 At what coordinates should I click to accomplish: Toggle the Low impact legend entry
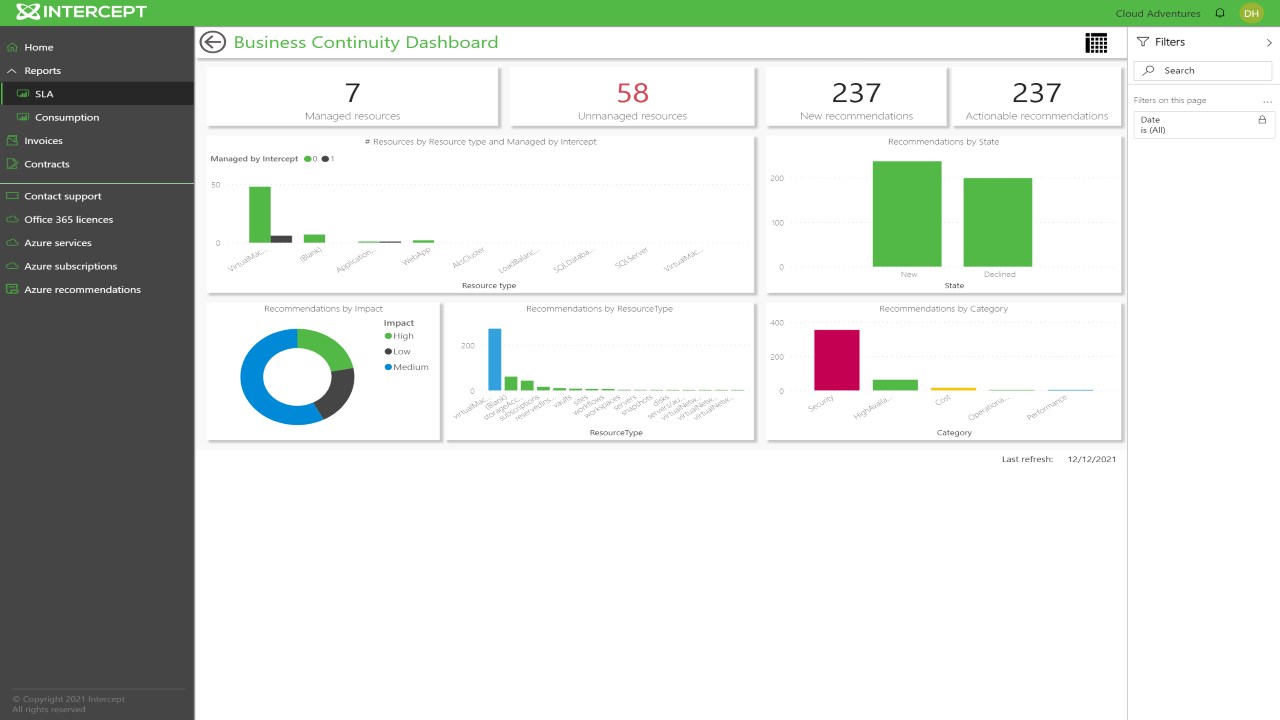tap(398, 352)
